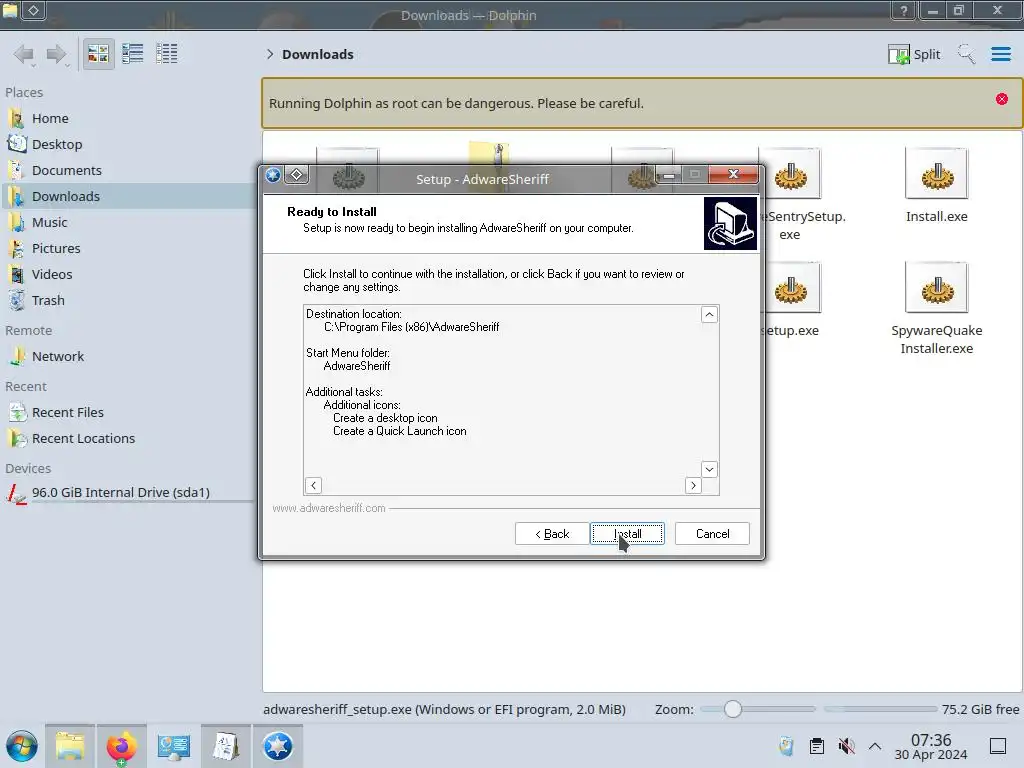Go back in Dolphin navigation
Viewport: 1024px width, 768px height.
[x=24, y=54]
